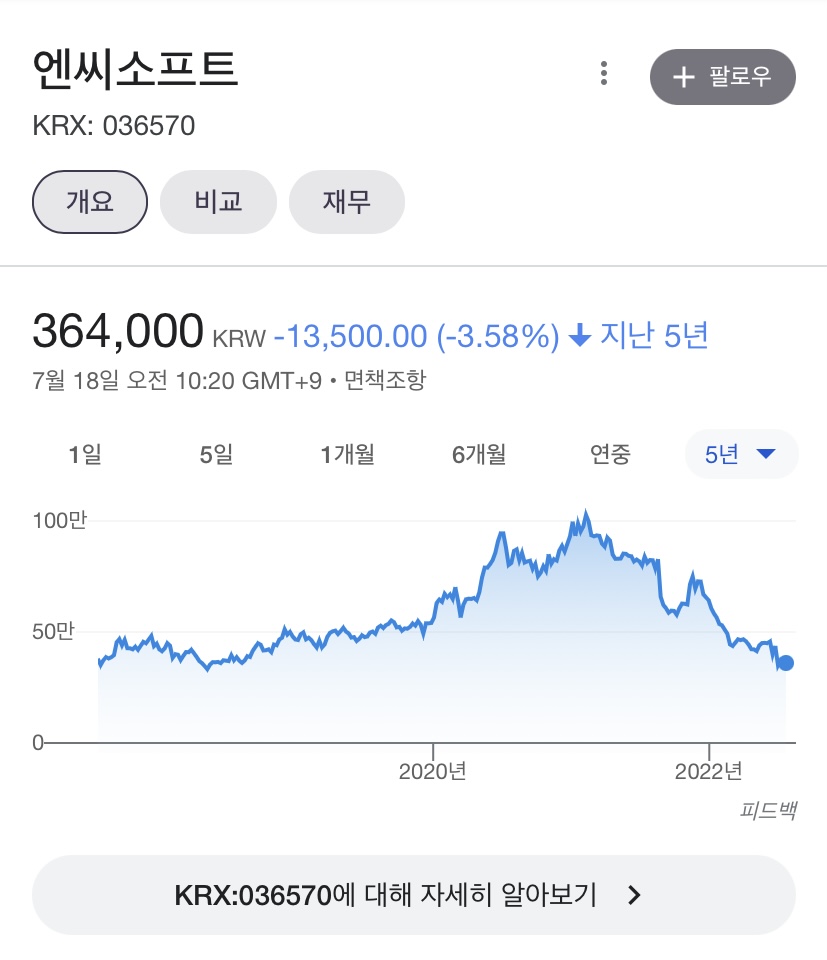Click the 2020년 marker on the time axis
827x960 pixels.
click(x=432, y=771)
